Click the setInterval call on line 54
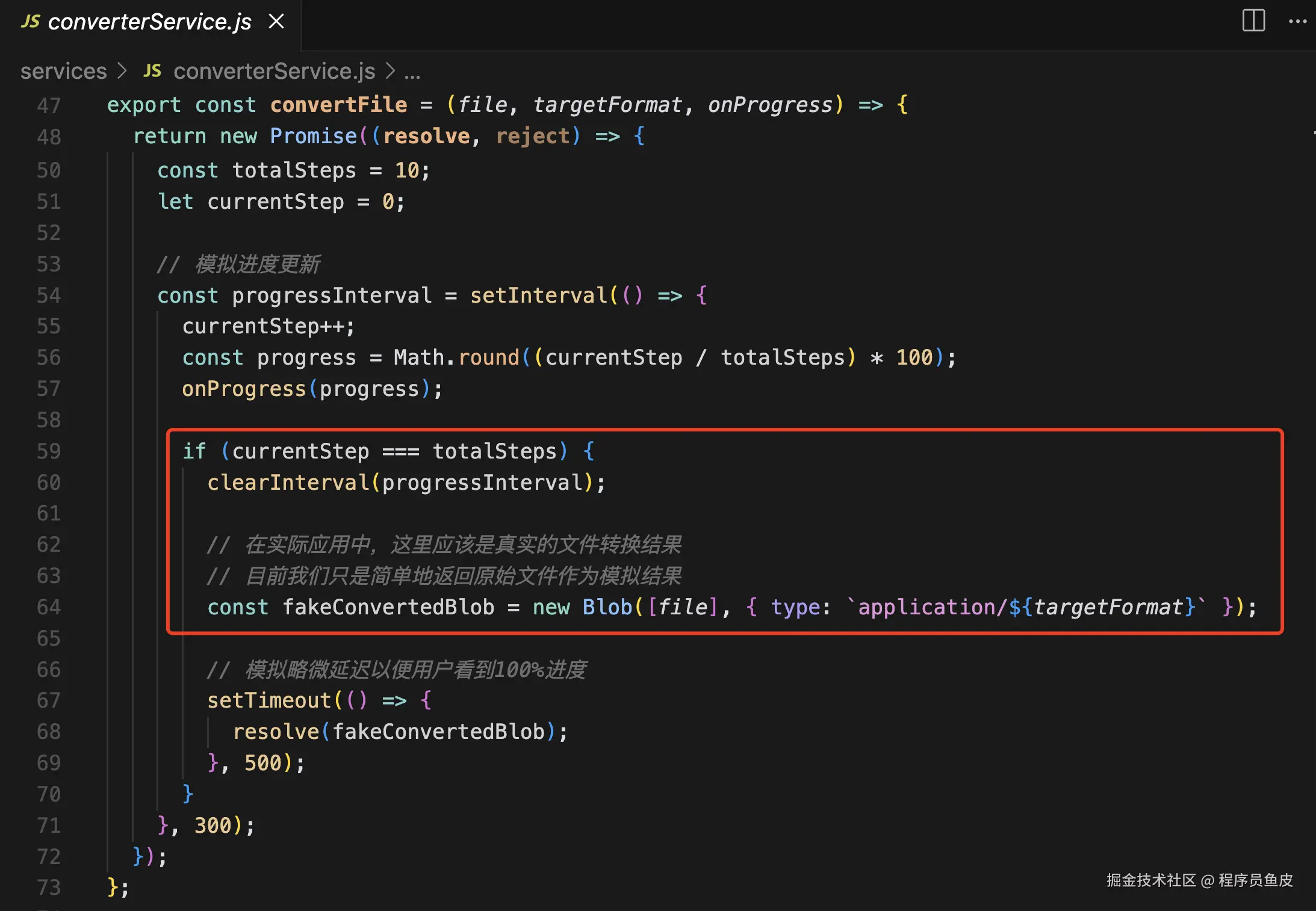 pos(539,295)
